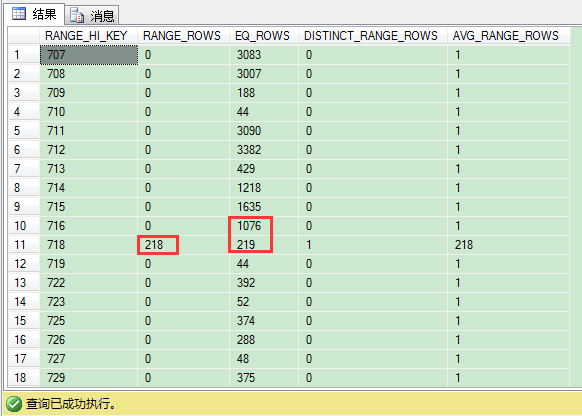582x416 pixels.
Task: Select EQ_ROWS value 1218
Action: (264, 188)
